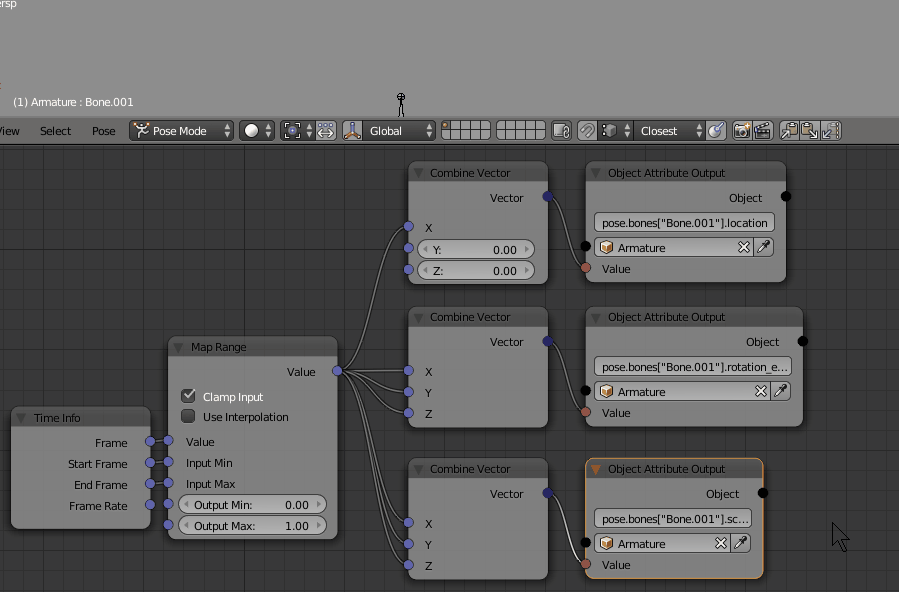Click the "(1) Armature : Bone.001" viewport label
This screenshot has height=592, width=899.
[73, 102]
